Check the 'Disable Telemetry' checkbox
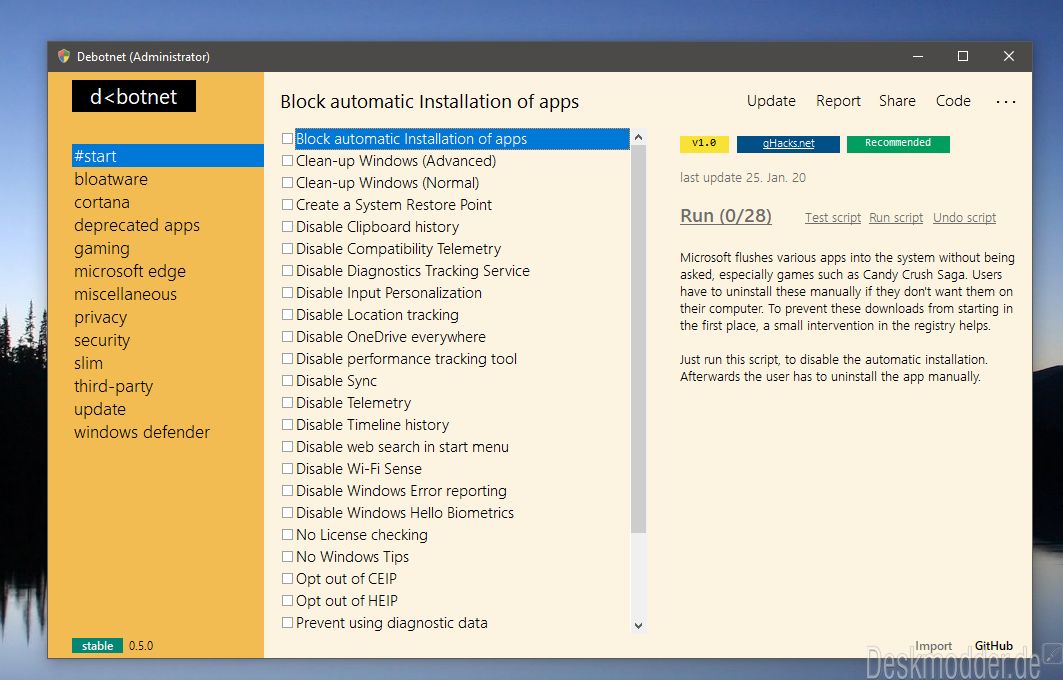 pos(287,403)
